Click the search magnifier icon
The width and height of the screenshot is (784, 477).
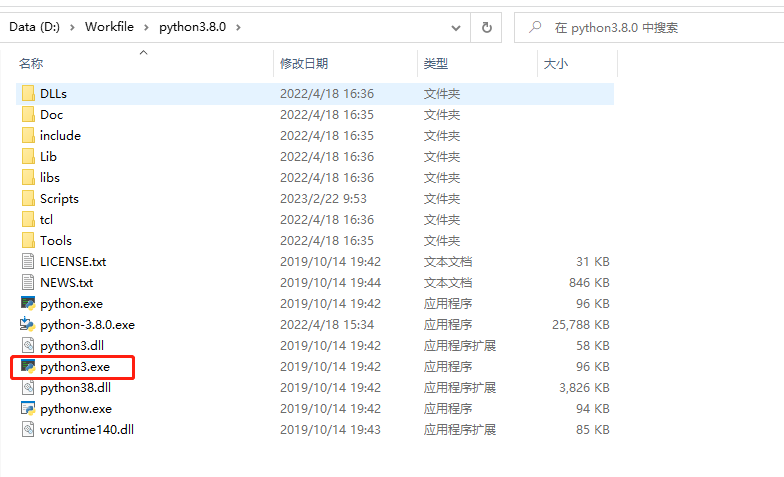click(x=535, y=27)
